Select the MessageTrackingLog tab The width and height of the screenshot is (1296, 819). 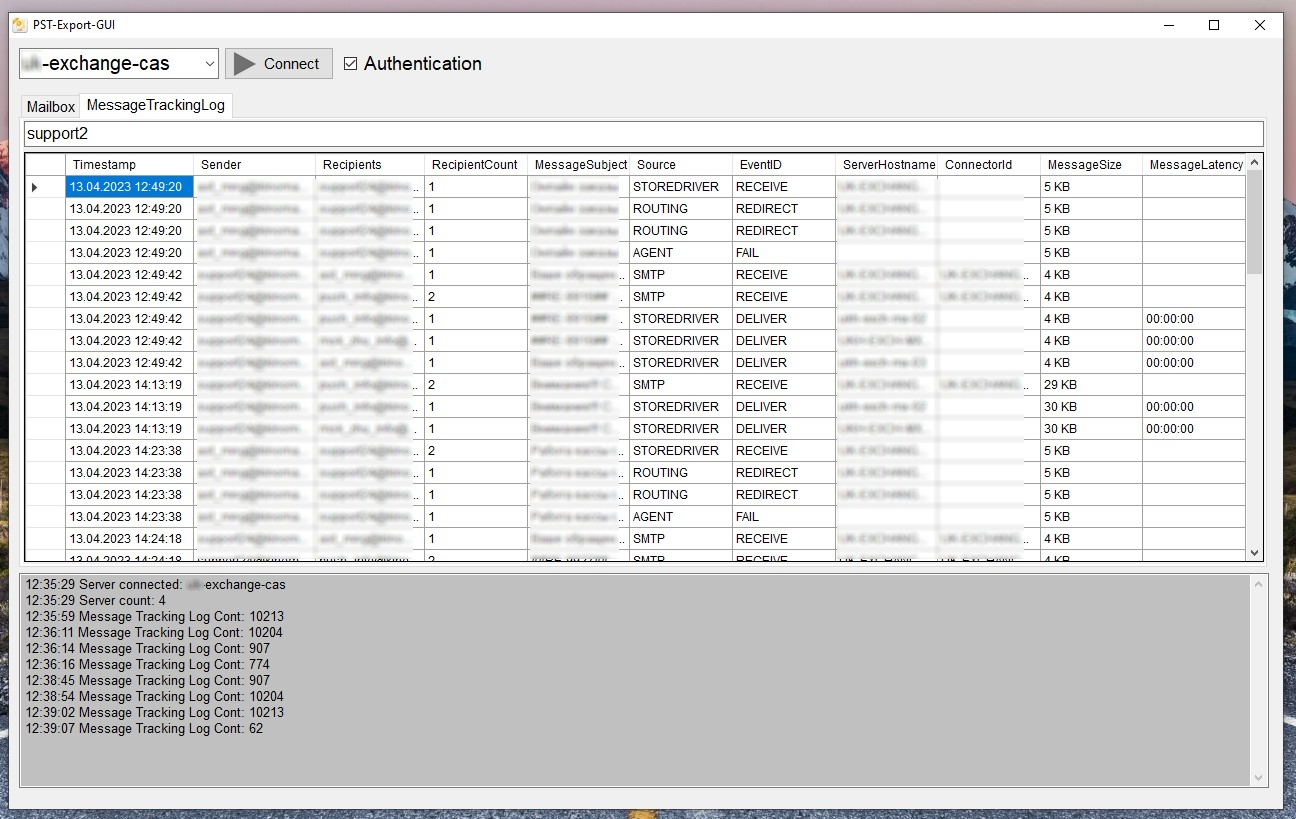[156, 105]
